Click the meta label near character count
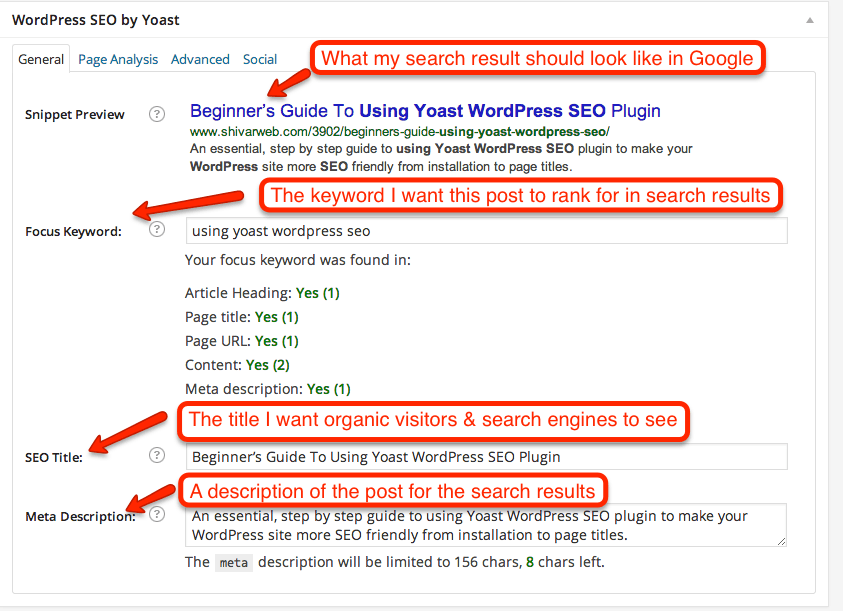Image resolution: width=843 pixels, height=611 pixels. click(233, 562)
